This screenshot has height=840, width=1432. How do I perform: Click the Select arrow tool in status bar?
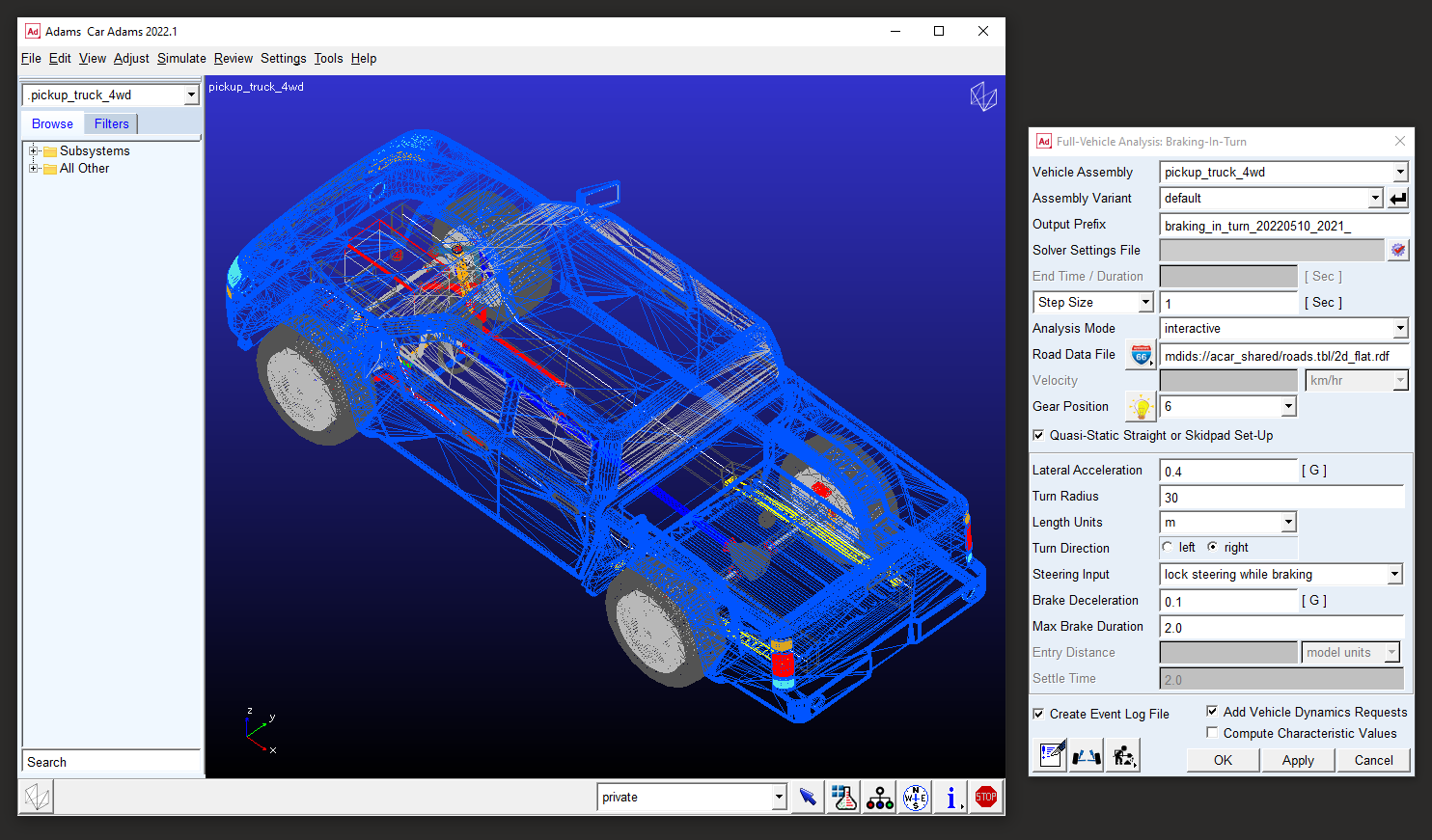tap(808, 798)
